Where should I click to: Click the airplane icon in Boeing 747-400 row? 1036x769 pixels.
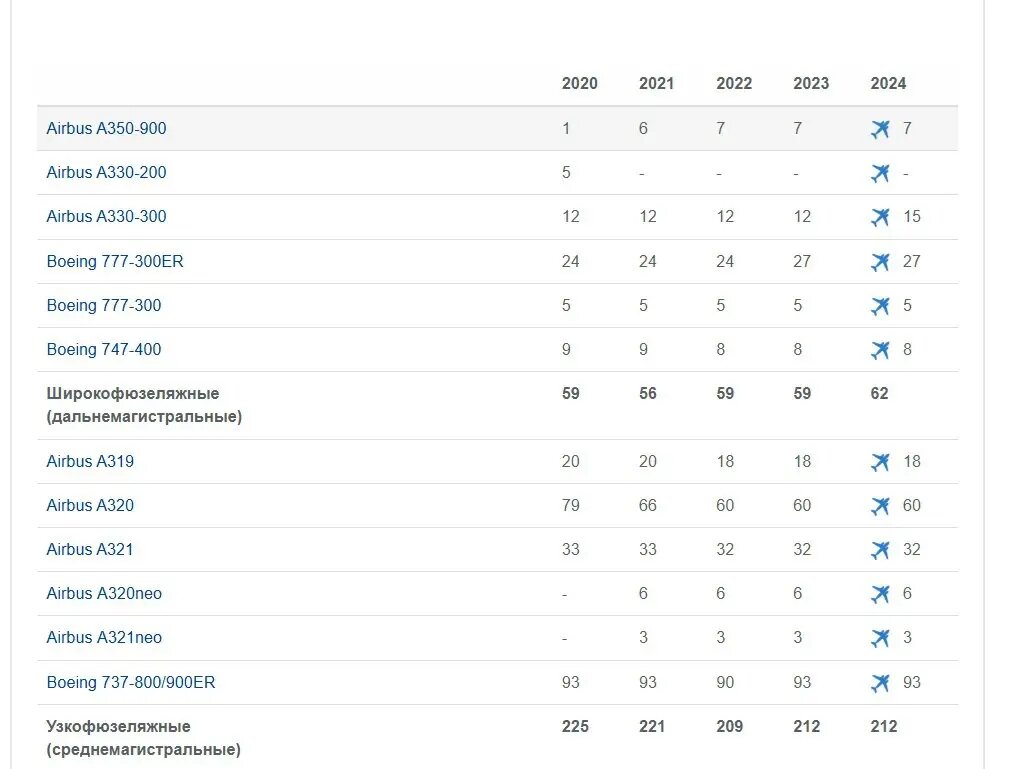880,349
